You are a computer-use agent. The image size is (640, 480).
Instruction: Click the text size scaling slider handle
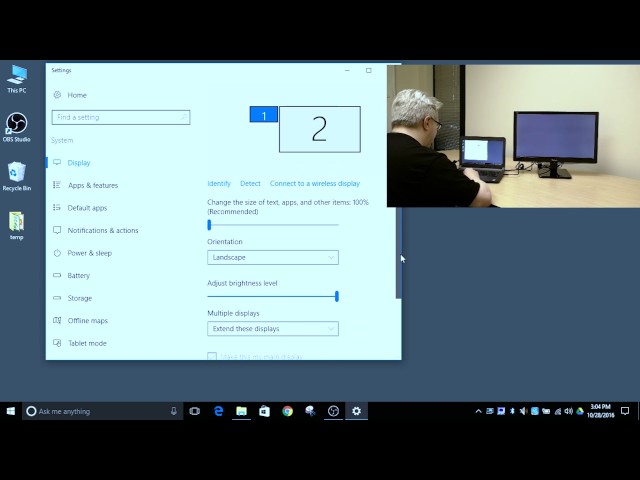tap(209, 224)
